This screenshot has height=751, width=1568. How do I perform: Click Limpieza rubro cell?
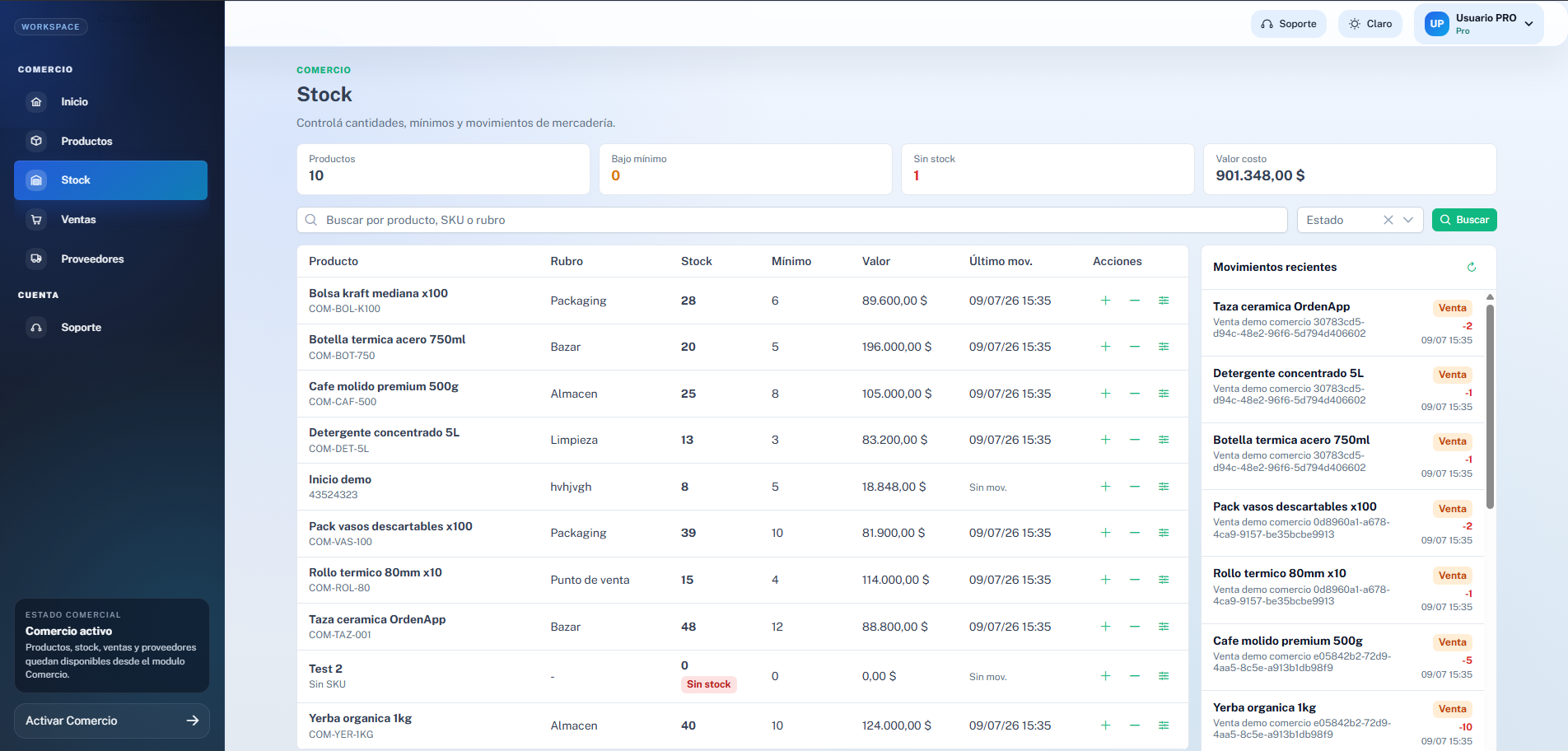574,440
